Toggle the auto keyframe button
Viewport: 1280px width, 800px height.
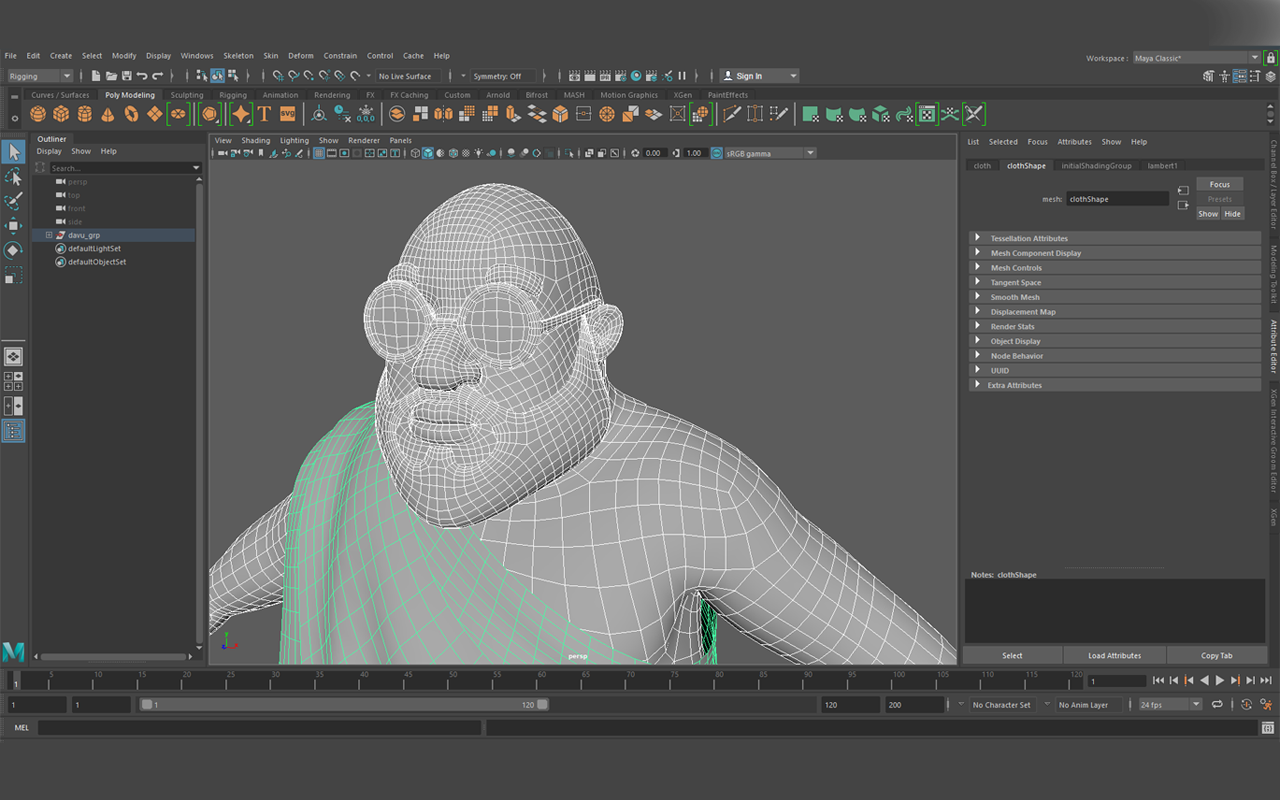(1246, 705)
